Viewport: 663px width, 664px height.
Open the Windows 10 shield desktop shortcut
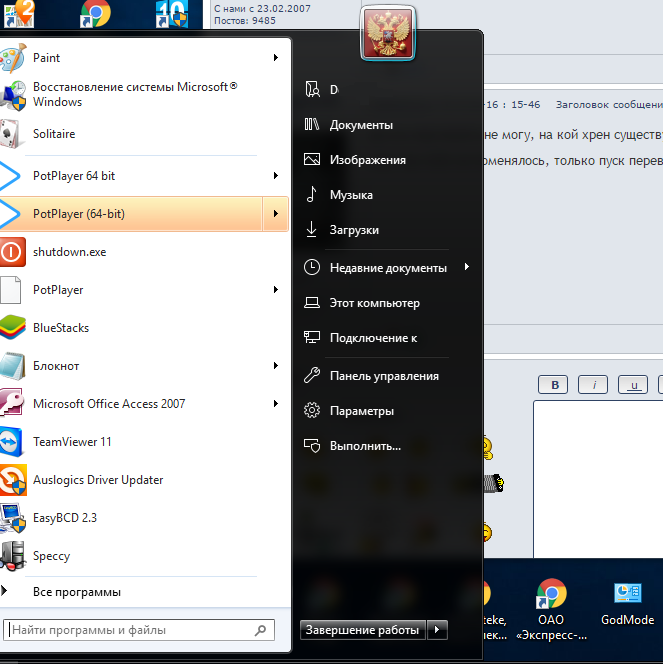[171, 14]
